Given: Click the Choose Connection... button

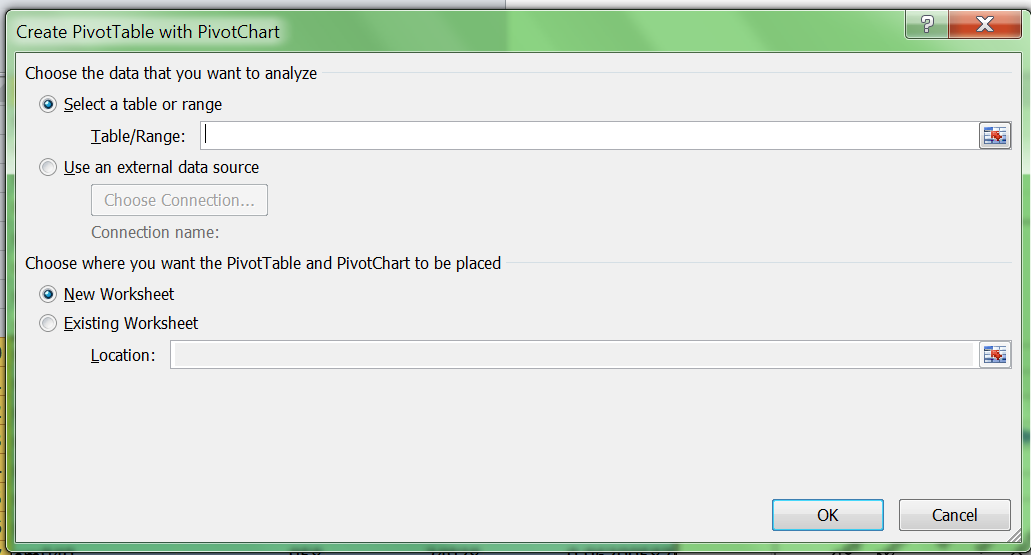Looking at the screenshot, I should [x=179, y=200].
